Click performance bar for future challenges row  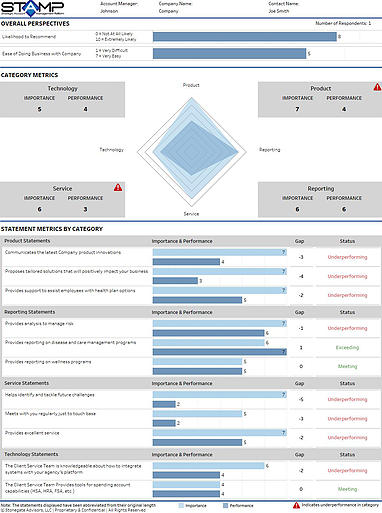click(164, 404)
